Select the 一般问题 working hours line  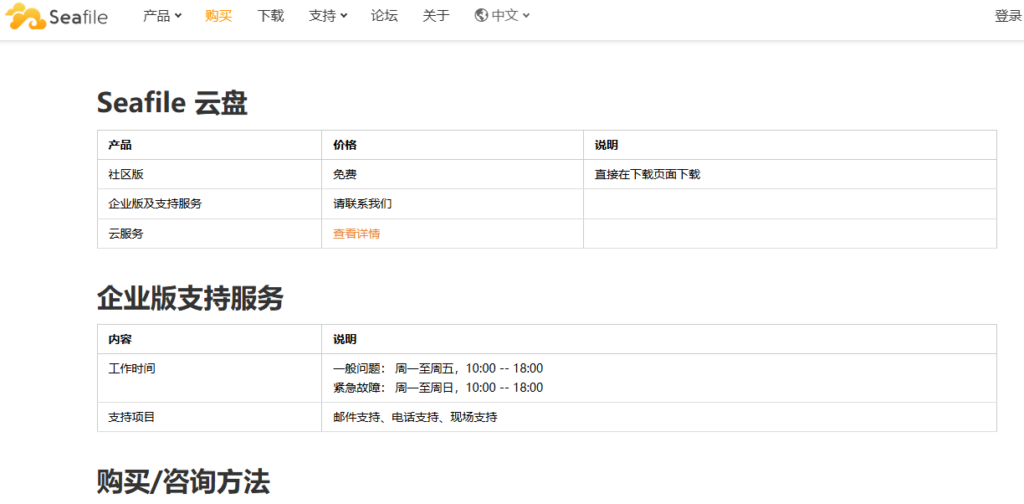point(438,368)
